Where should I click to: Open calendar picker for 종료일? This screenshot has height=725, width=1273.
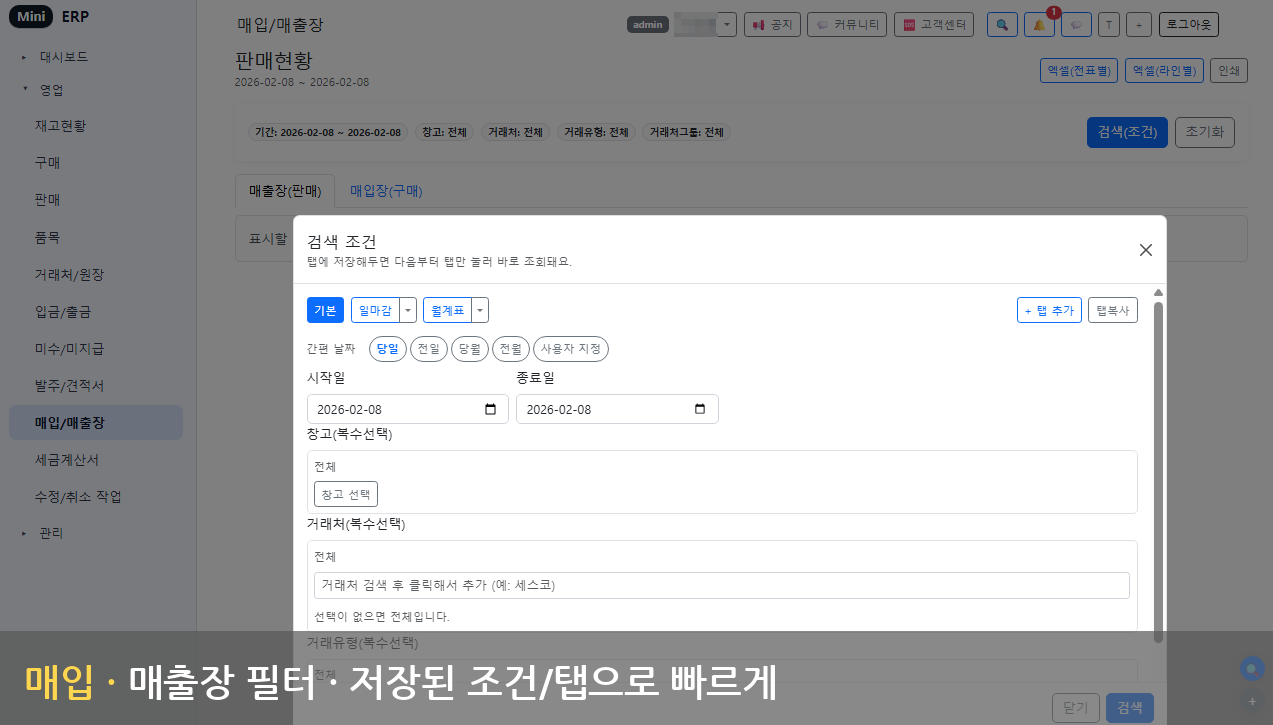point(700,409)
